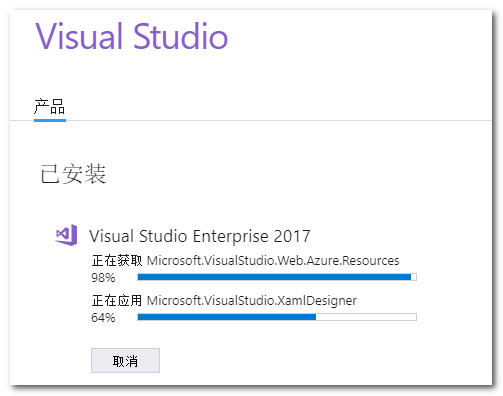The height and width of the screenshot is (396, 503).
Task: Click the Microsoft.VisualStudio.XamlDesigner package text
Action: tap(252, 301)
